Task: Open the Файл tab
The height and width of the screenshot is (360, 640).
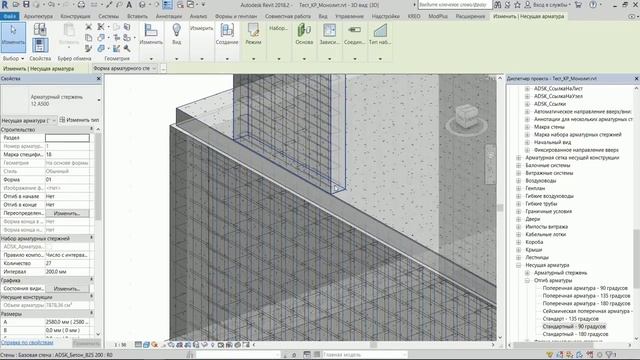Action: click(x=10, y=16)
